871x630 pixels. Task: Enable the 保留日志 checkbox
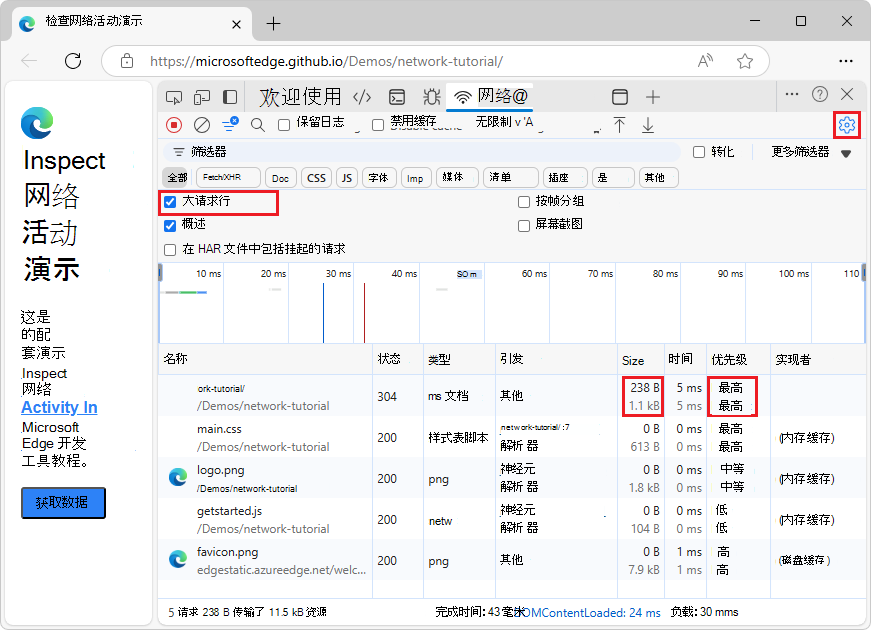[283, 125]
